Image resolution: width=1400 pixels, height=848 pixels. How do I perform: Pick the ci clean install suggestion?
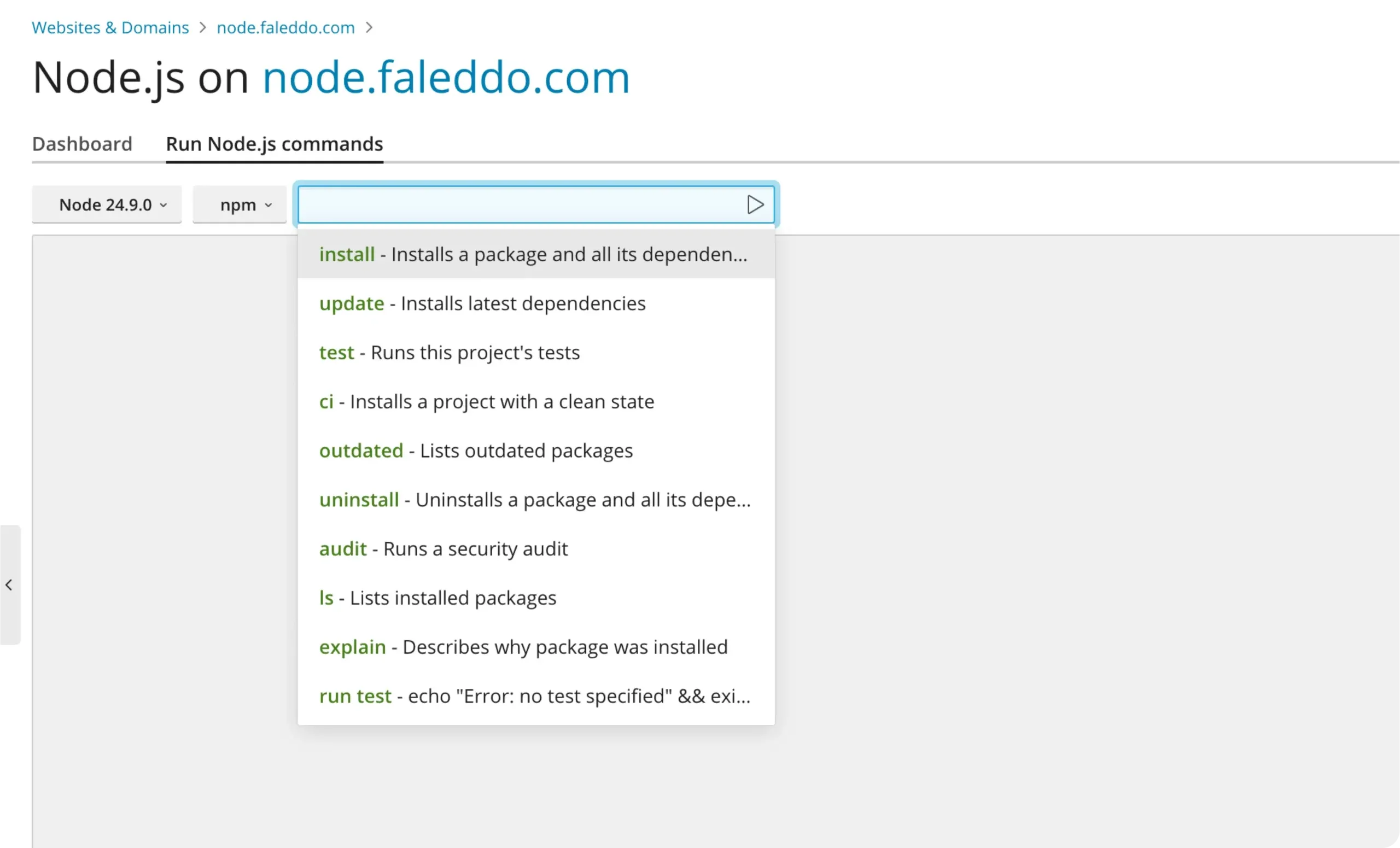pos(486,401)
